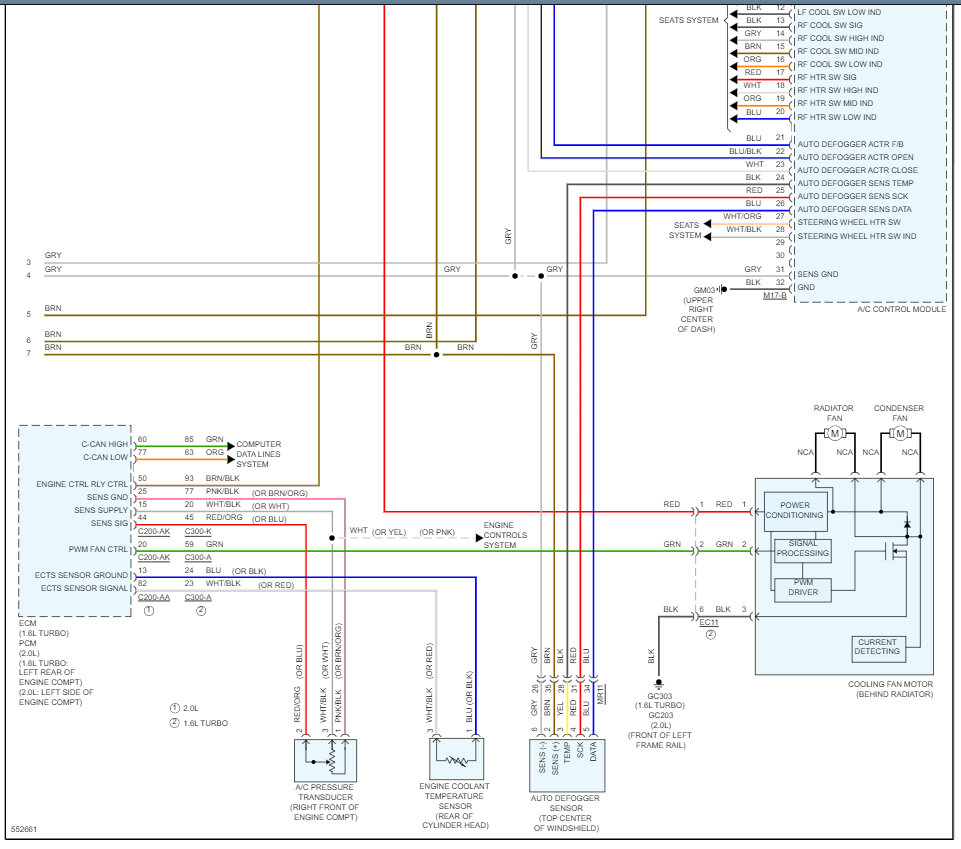Click RF COOL SW HIGH IND label
Screen dimensions: 961x849
click(840, 38)
